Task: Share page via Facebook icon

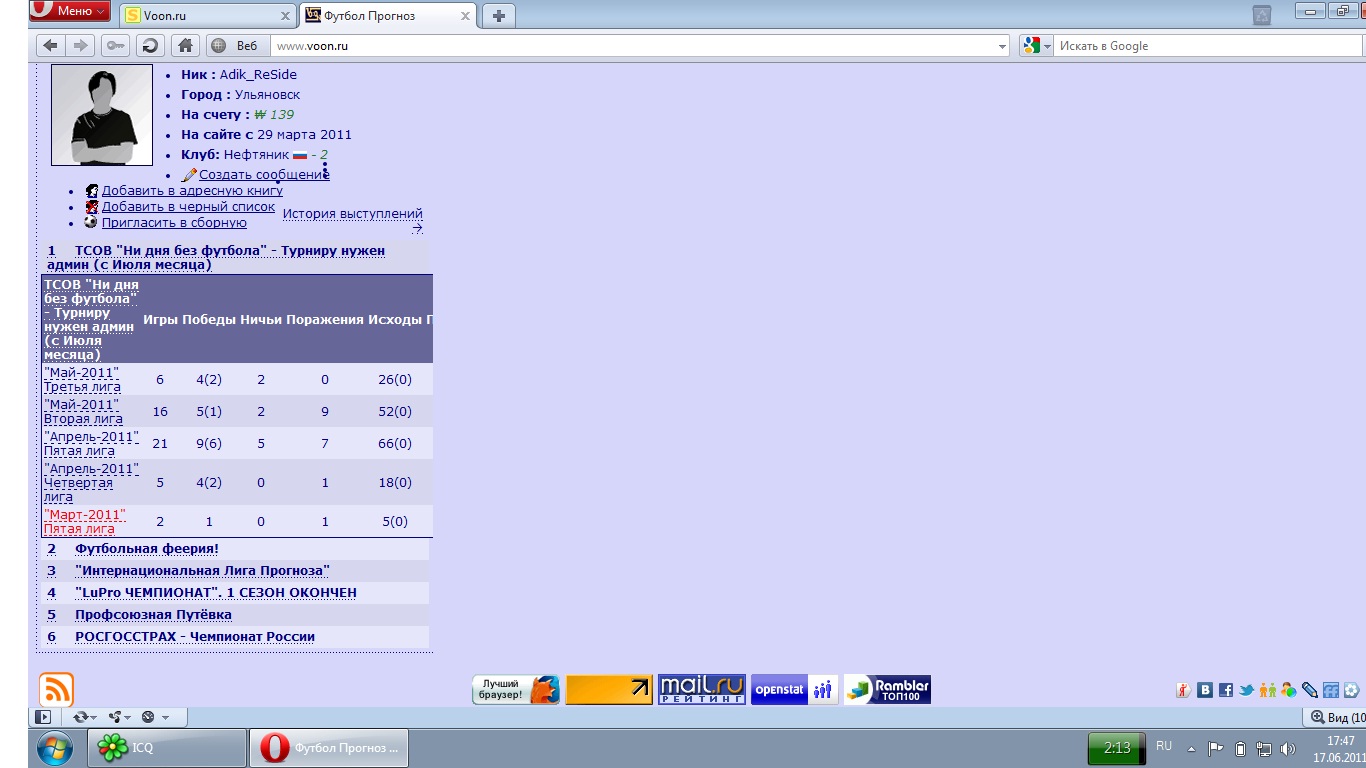Action: [x=1226, y=690]
